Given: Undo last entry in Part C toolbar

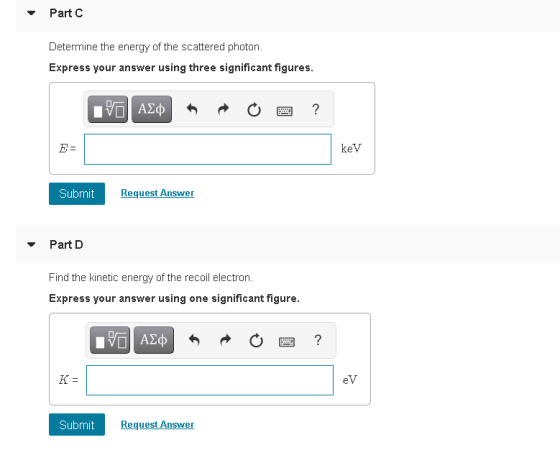Looking at the screenshot, I should click(x=192, y=109).
